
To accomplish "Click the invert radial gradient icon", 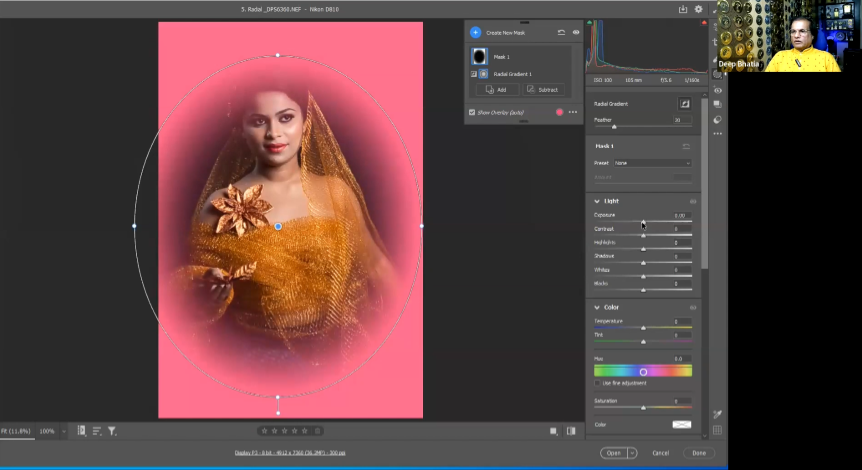I will [x=685, y=103].
